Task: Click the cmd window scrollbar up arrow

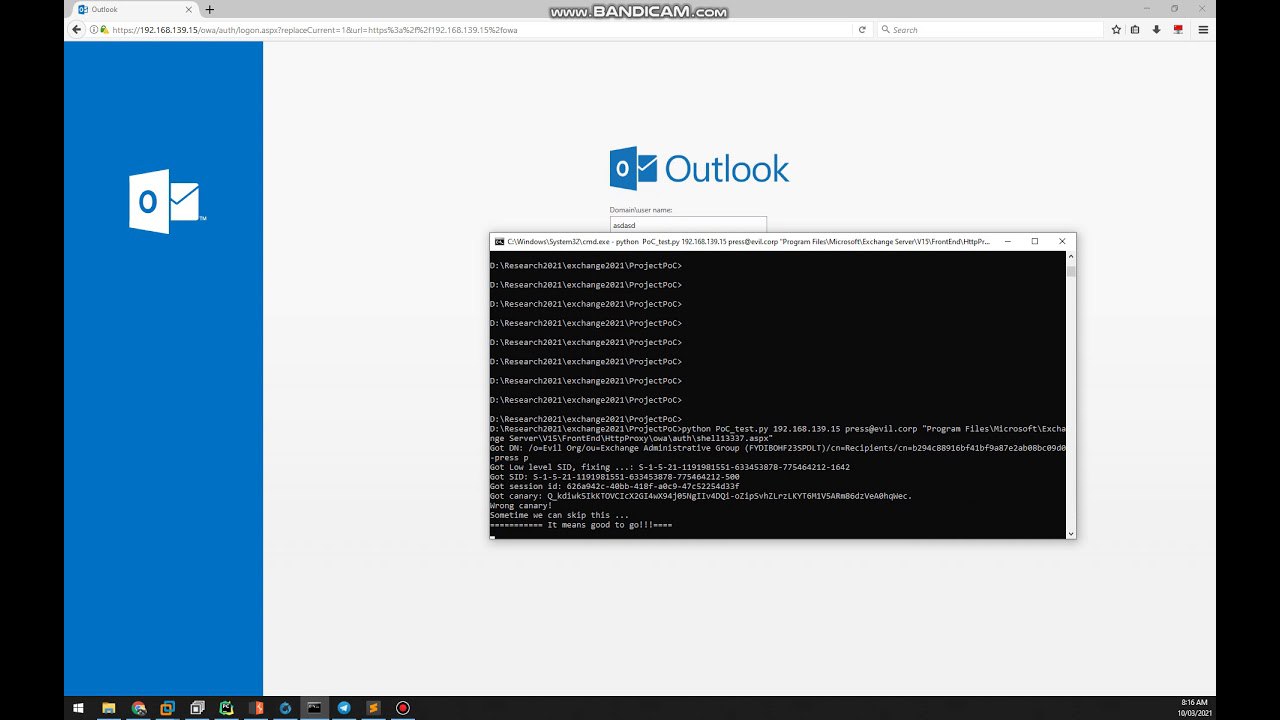Action: tap(1071, 256)
